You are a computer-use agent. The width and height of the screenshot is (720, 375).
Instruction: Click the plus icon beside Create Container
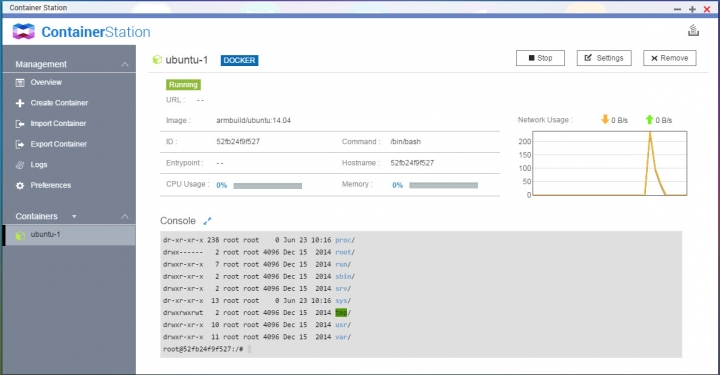point(20,103)
